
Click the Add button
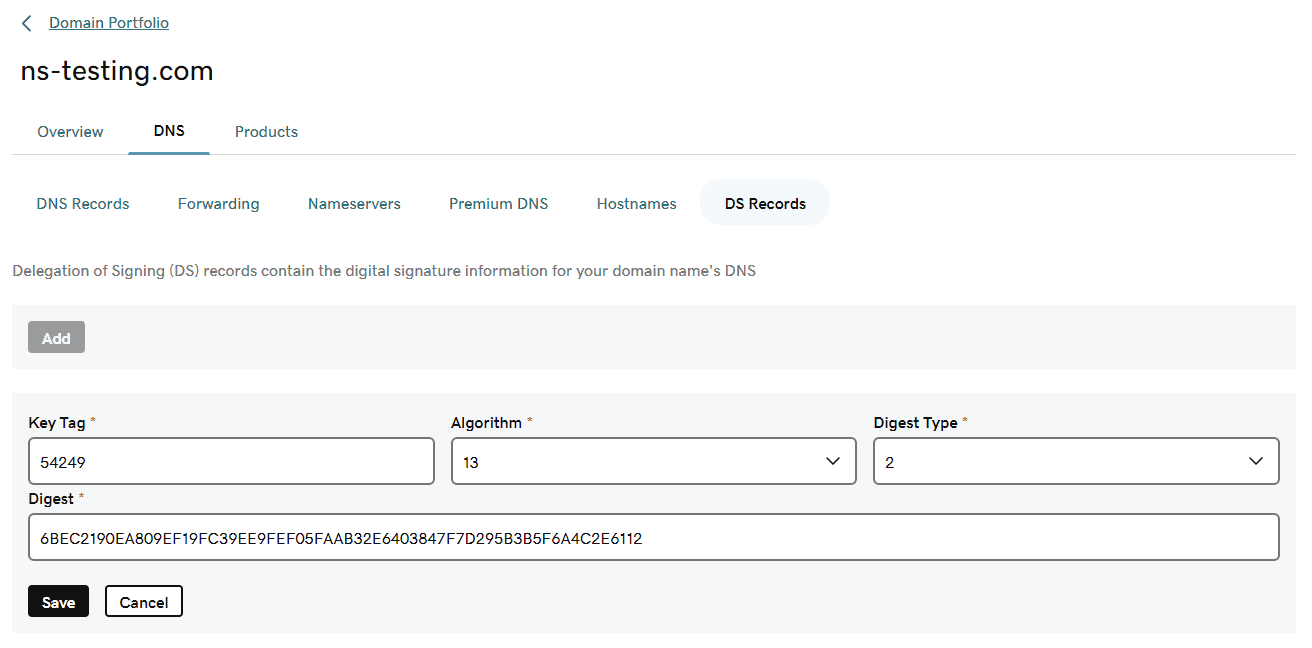pos(56,337)
